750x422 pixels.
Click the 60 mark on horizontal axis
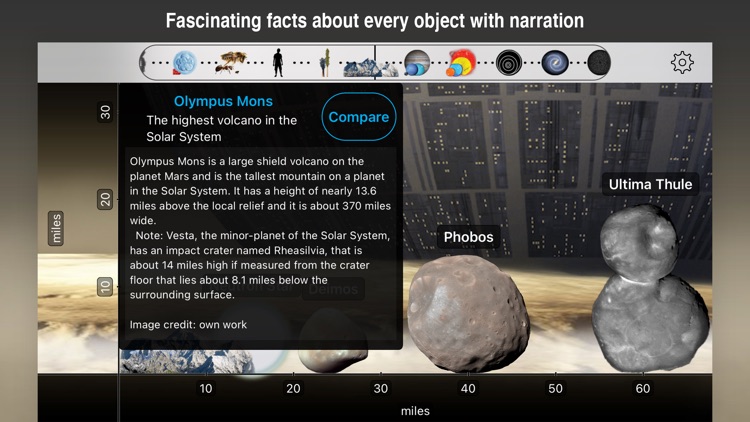point(642,388)
